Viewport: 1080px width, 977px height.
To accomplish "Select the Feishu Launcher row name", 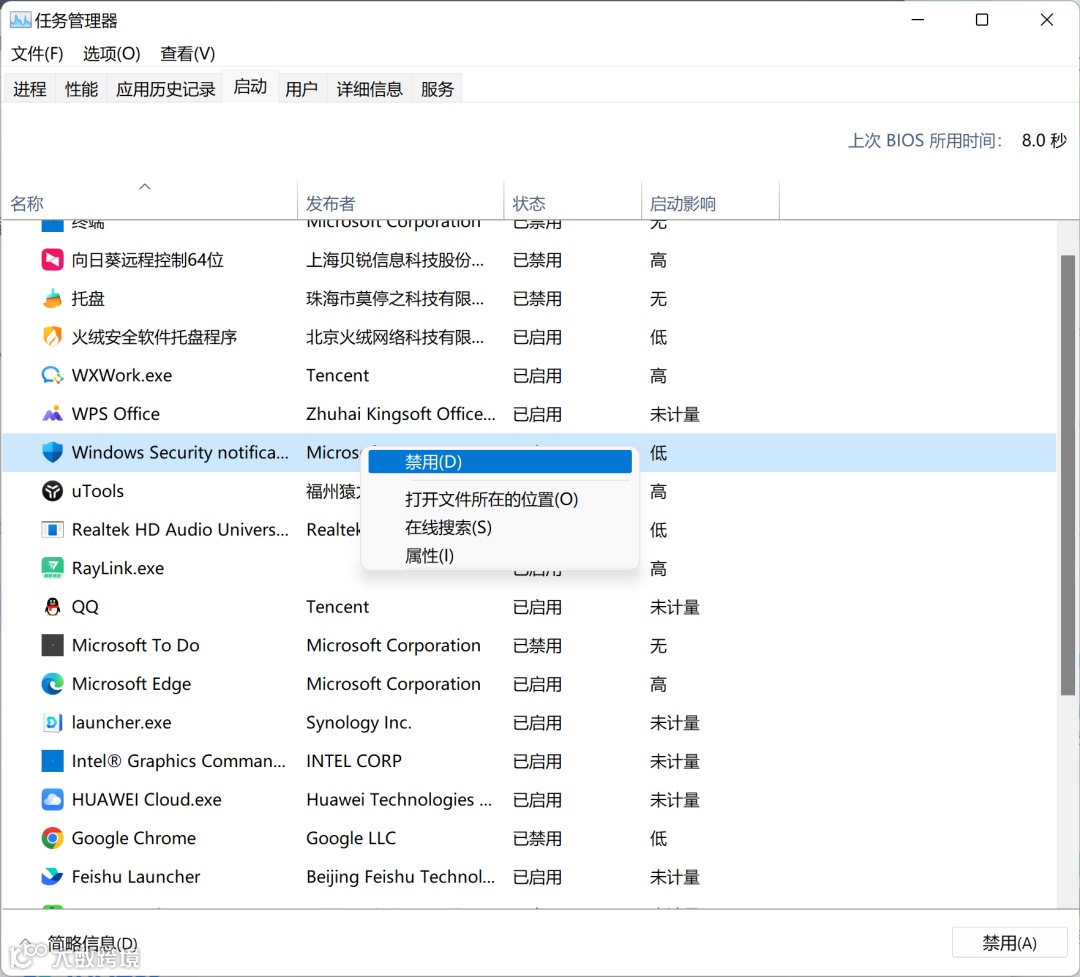I will (136, 877).
